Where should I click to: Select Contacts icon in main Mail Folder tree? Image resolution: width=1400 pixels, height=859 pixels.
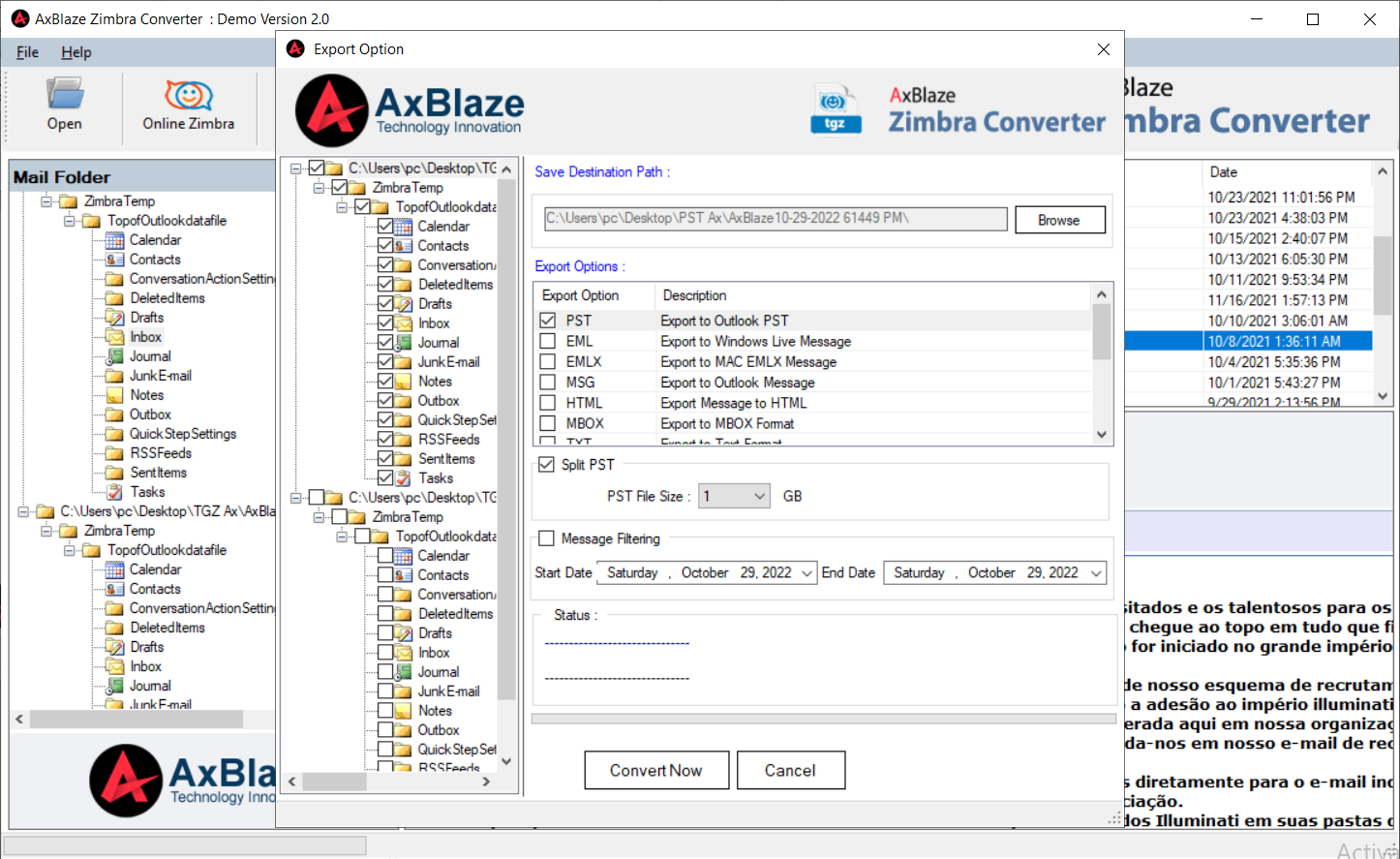(x=115, y=260)
